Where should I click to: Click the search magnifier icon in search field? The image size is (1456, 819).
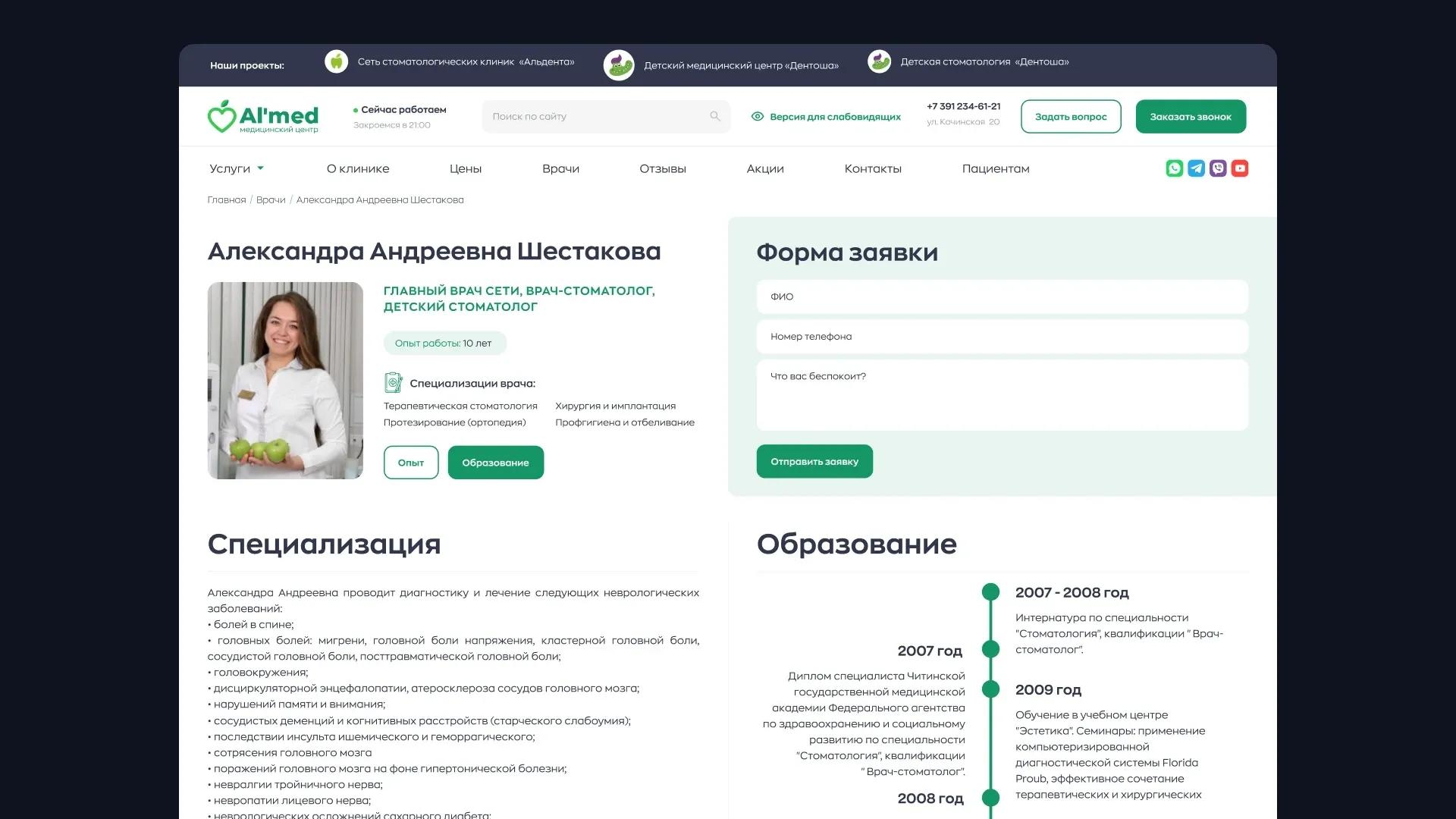714,116
